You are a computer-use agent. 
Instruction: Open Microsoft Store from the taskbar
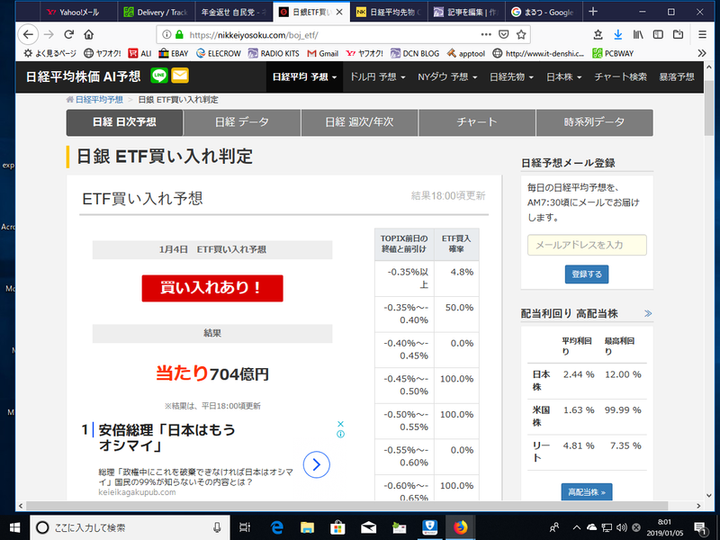pos(338,526)
